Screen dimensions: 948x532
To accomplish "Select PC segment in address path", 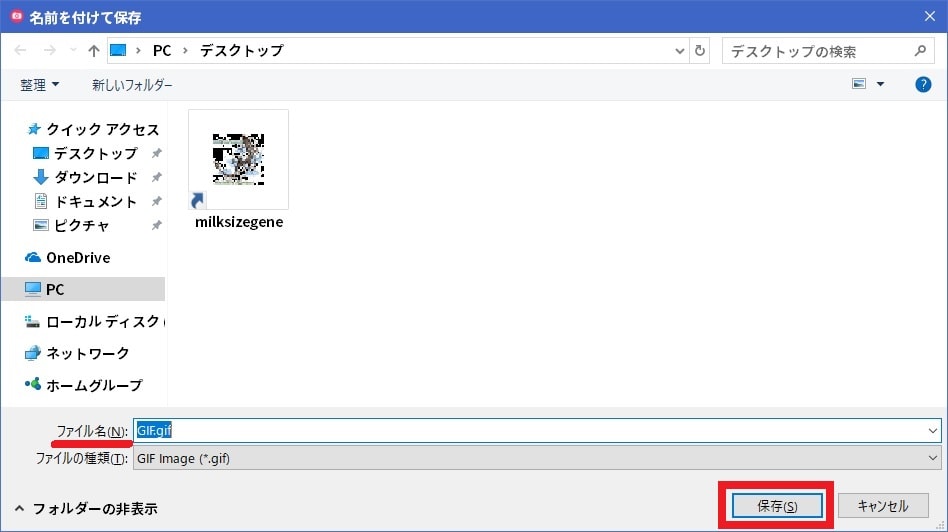I will (x=162, y=50).
